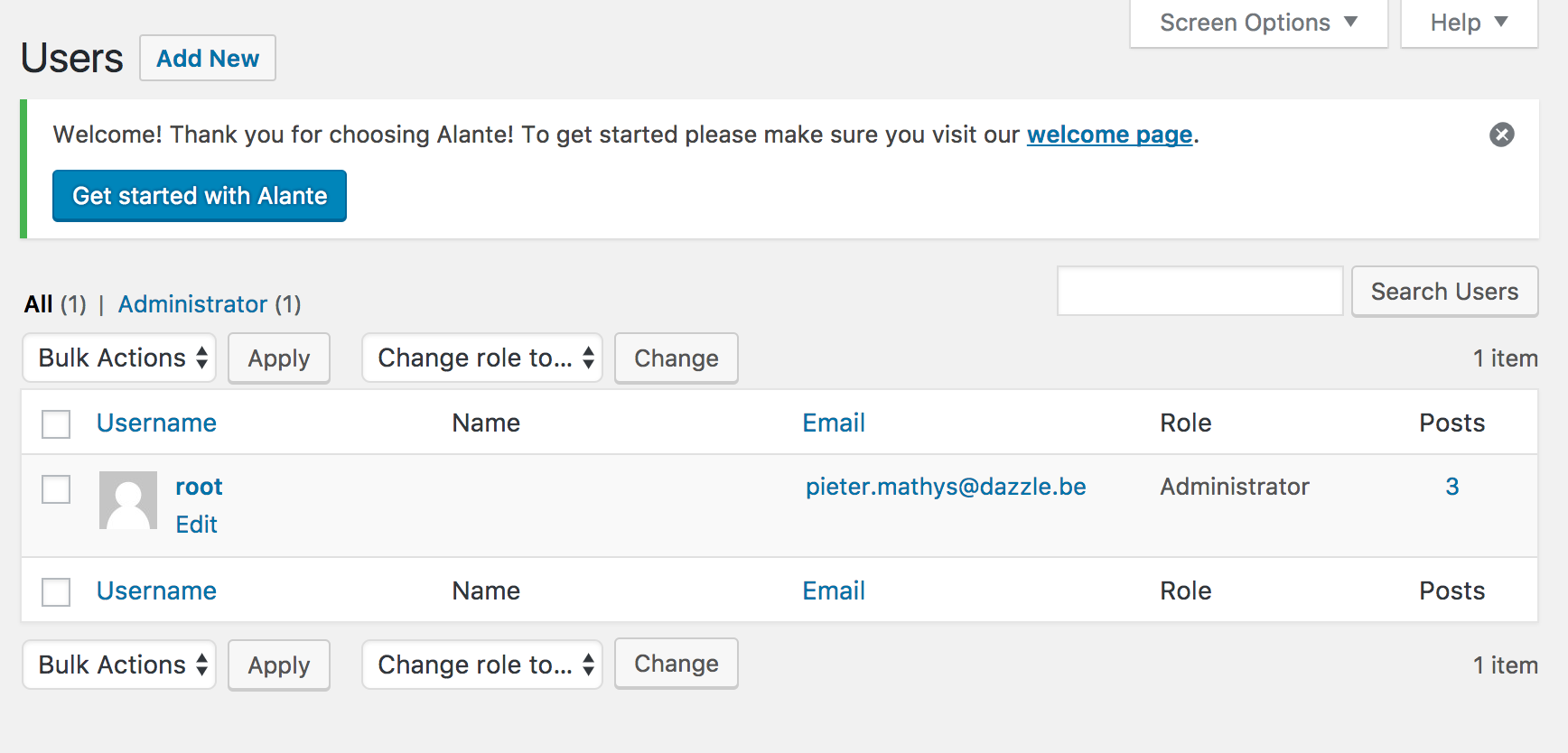Open top Bulk Actions dropdown
This screenshot has height=753, width=1568.
pyautogui.click(x=119, y=358)
